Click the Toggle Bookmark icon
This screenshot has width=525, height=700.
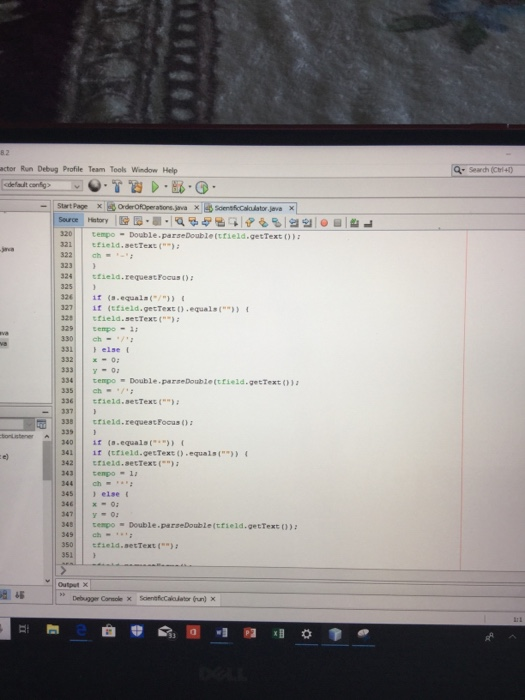[x=277, y=222]
